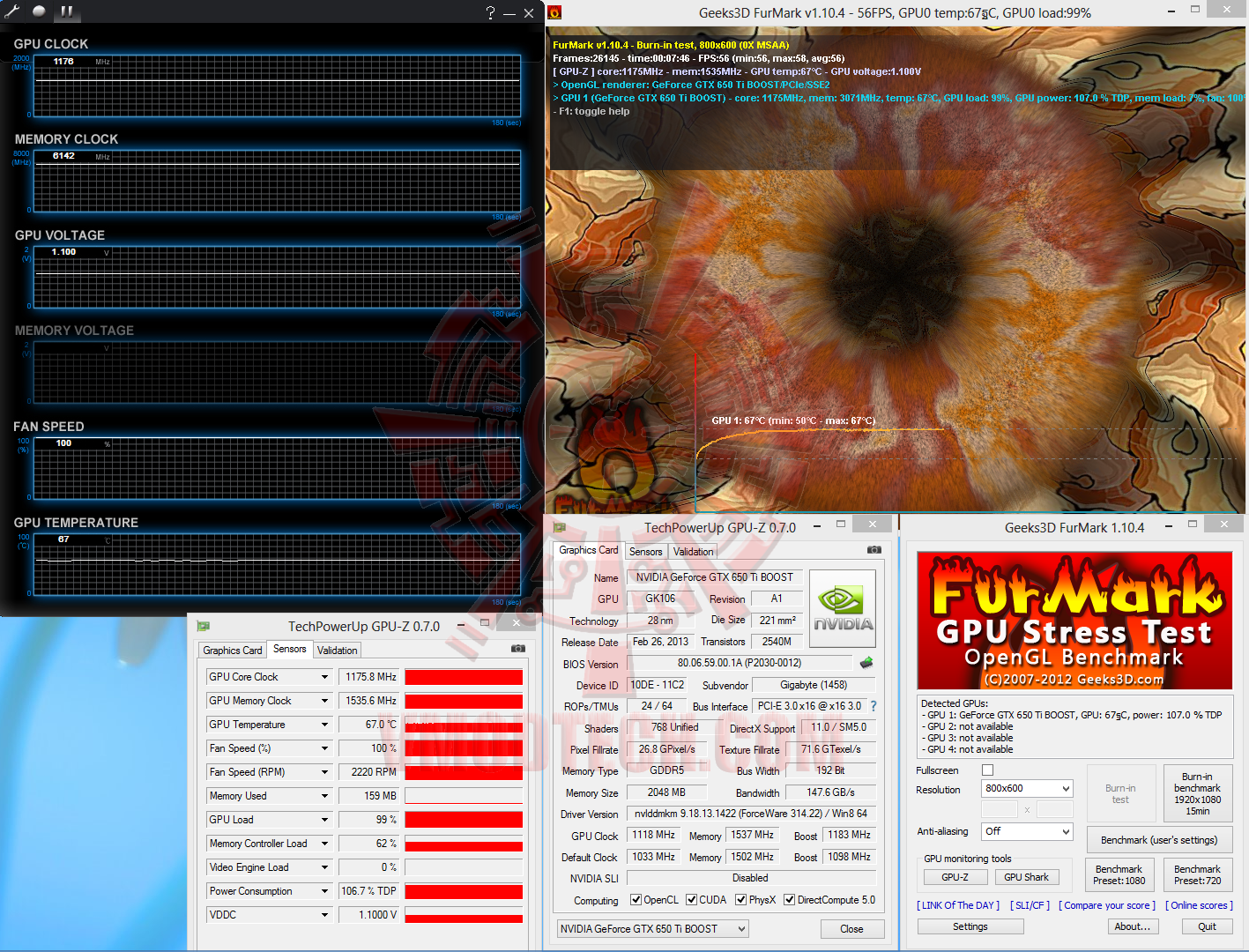Click the GK106 GPU name field
Viewport: 1249px width, 952px height.
click(x=660, y=599)
